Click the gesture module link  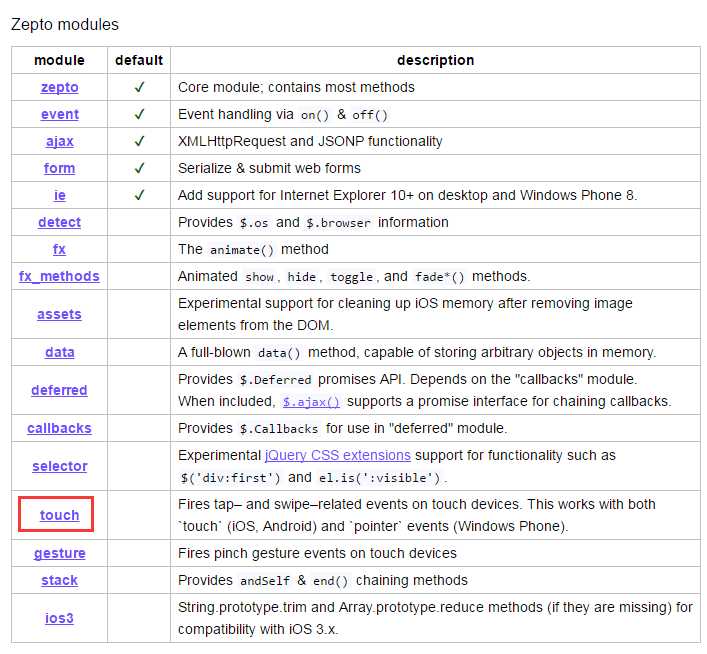60,553
